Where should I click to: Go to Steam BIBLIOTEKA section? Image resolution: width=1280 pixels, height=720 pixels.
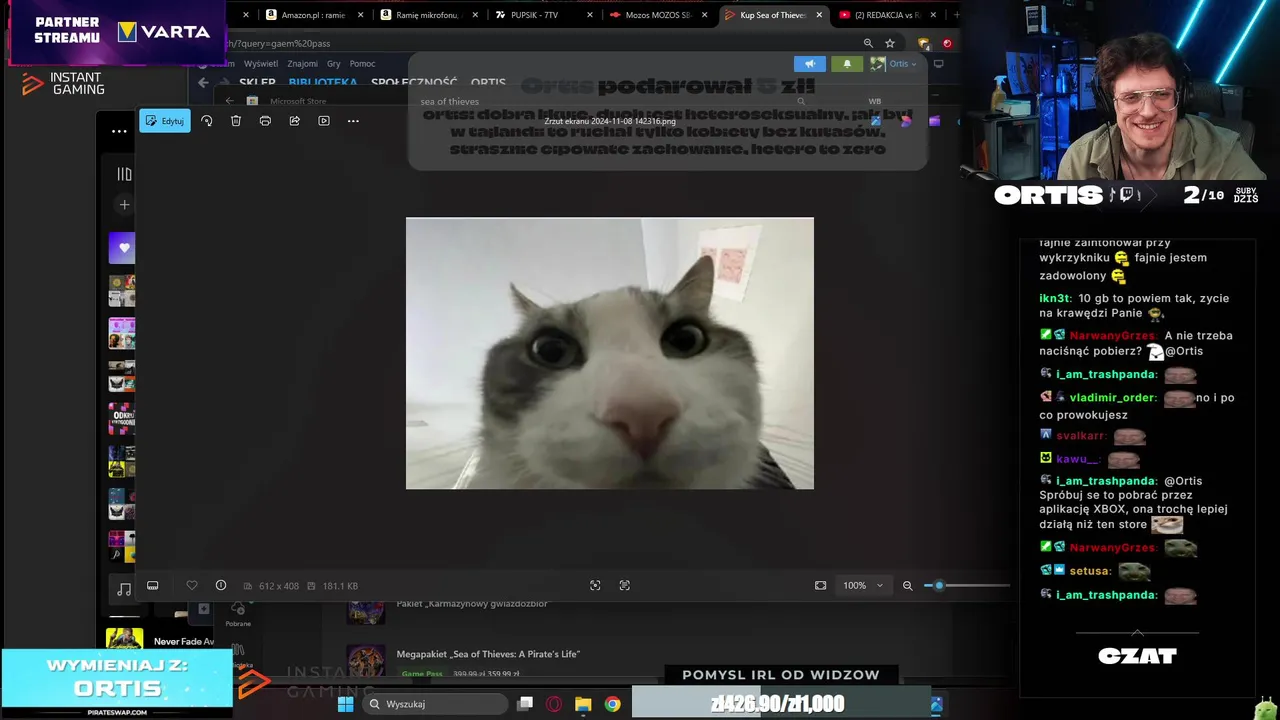pyautogui.click(x=323, y=83)
